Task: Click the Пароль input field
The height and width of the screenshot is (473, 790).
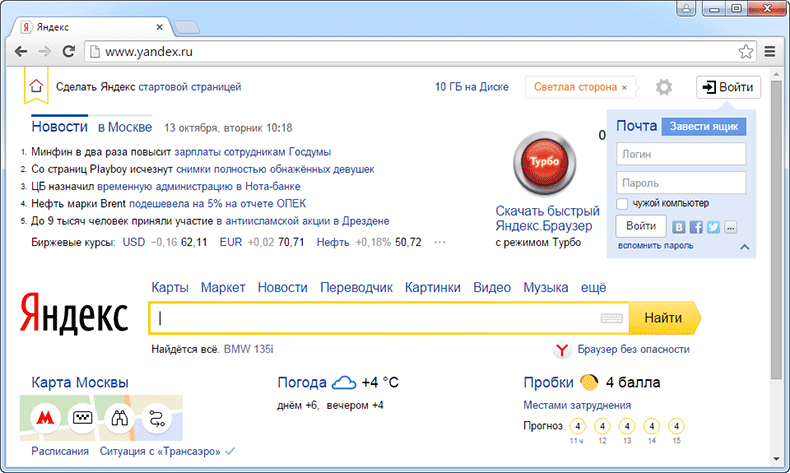Action: pyautogui.click(x=681, y=183)
